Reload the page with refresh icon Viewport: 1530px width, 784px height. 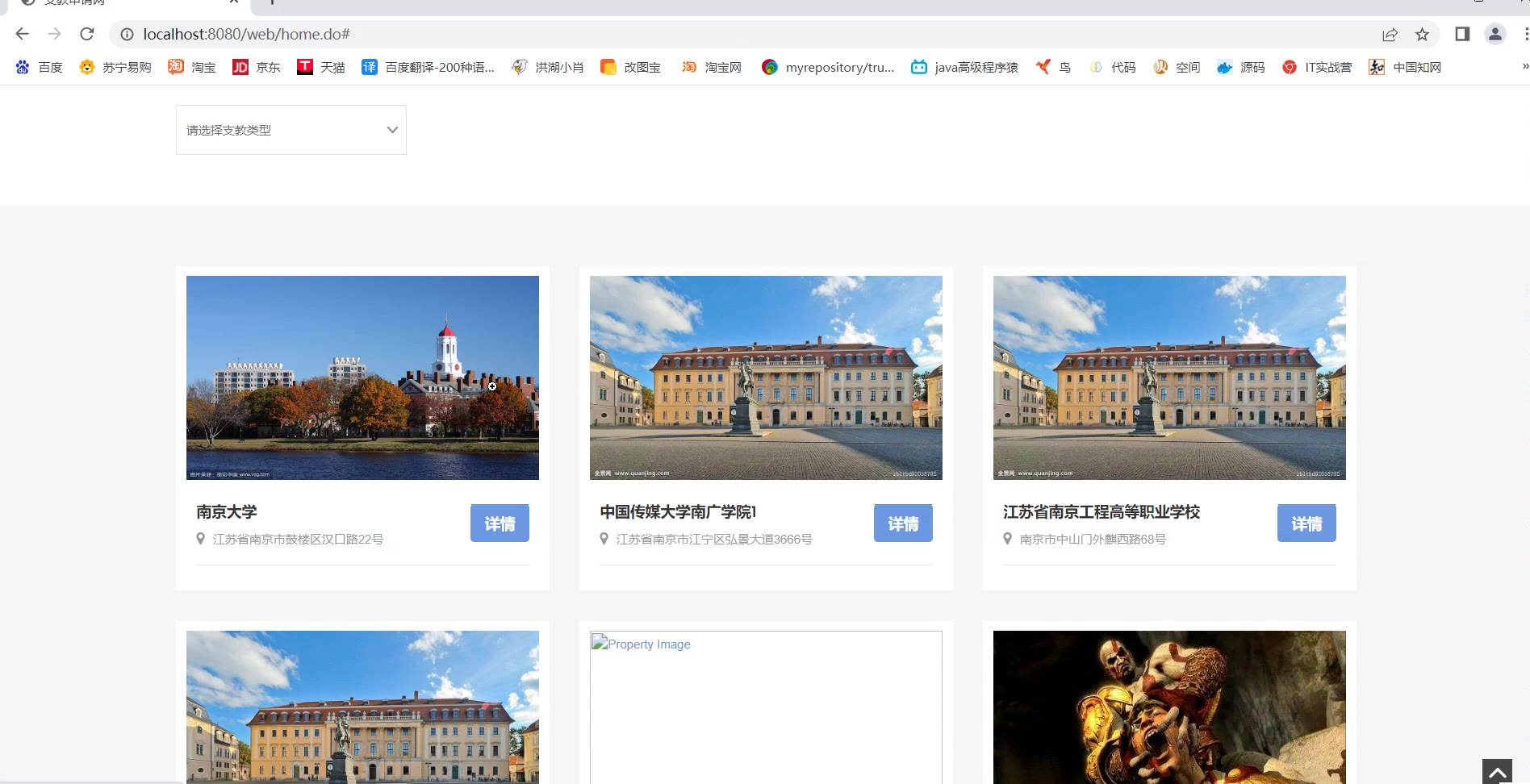(x=86, y=34)
